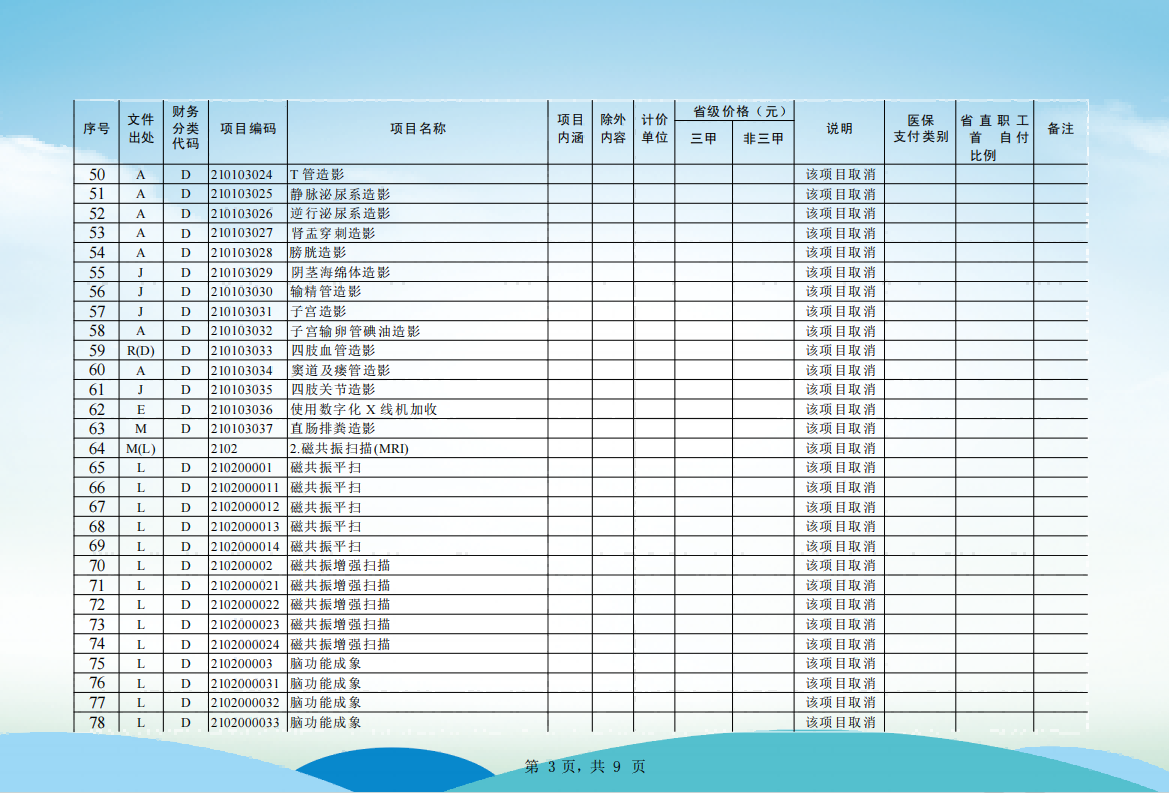Click the 除外内容 column header
This screenshot has height=793, width=1169.
(613, 129)
